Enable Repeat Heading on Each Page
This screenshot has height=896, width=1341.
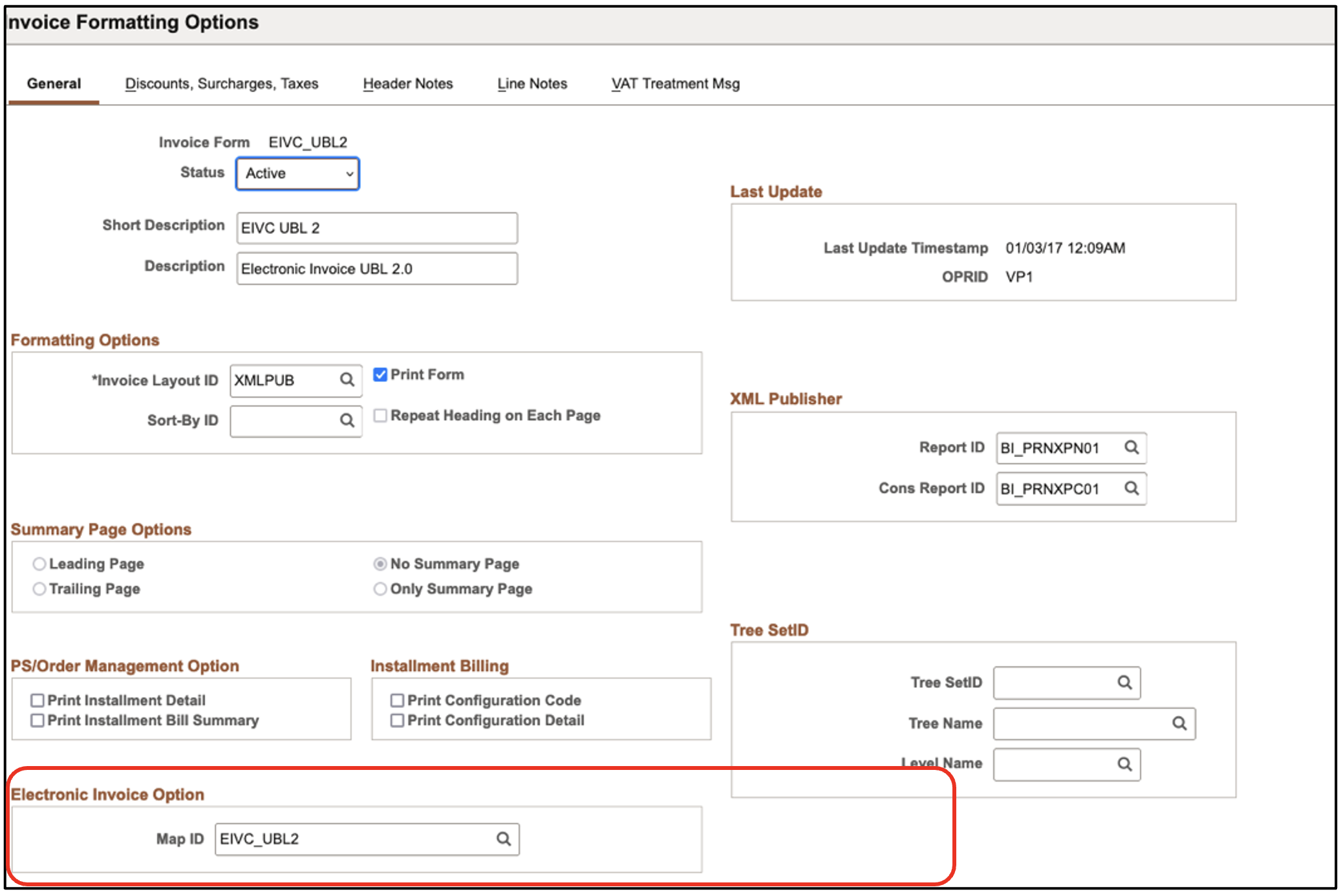tap(380, 415)
